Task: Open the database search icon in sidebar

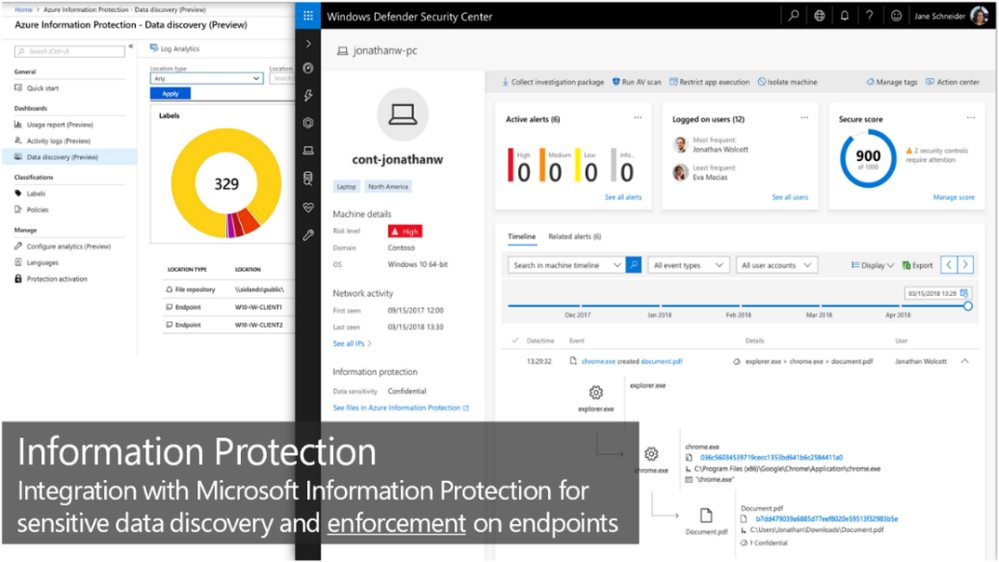Action: tap(308, 178)
